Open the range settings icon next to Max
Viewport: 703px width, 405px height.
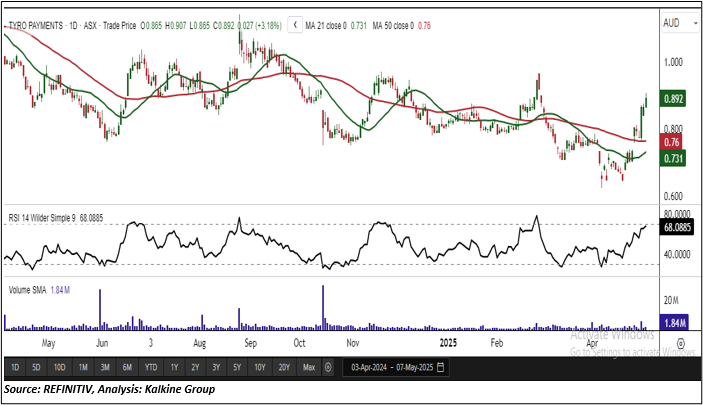click(328, 367)
